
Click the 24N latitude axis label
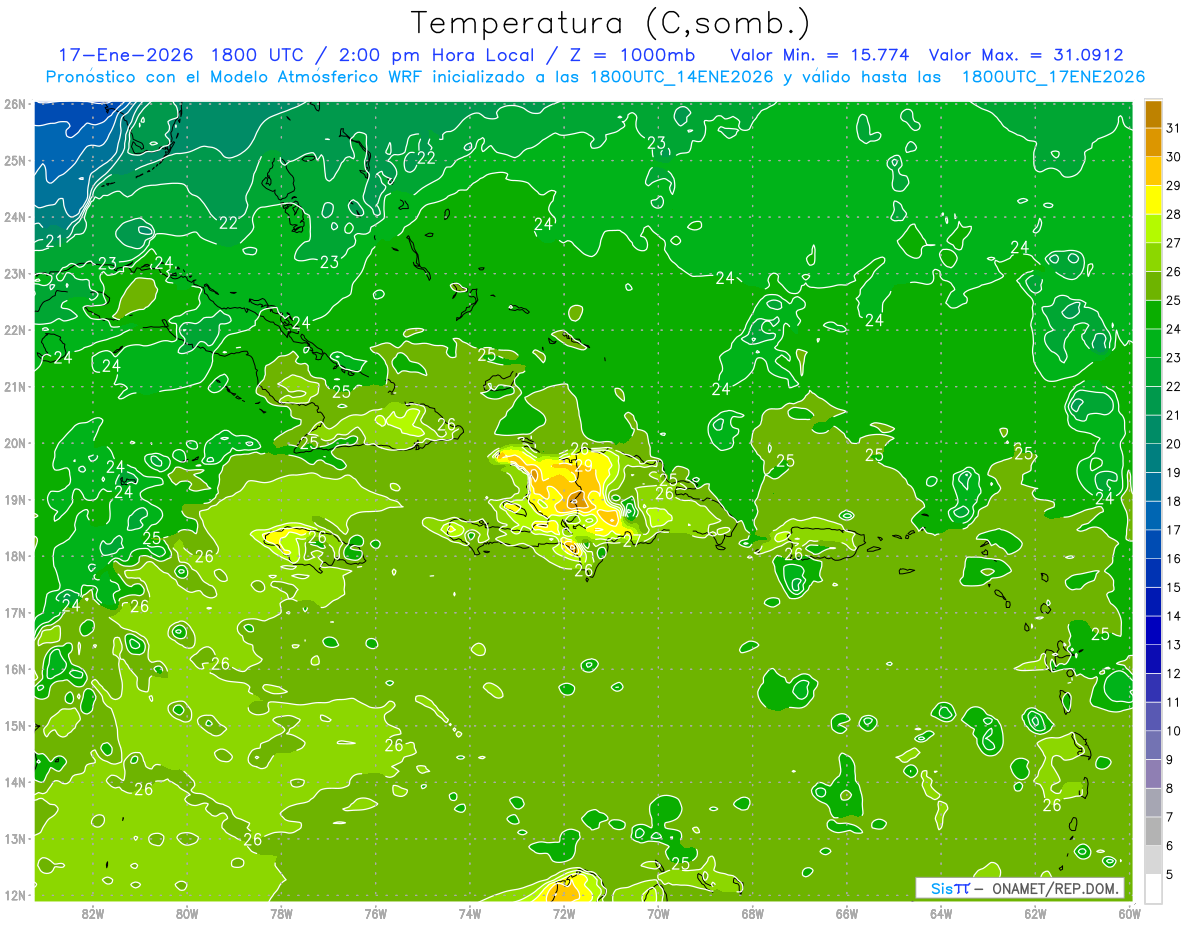(x=14, y=217)
